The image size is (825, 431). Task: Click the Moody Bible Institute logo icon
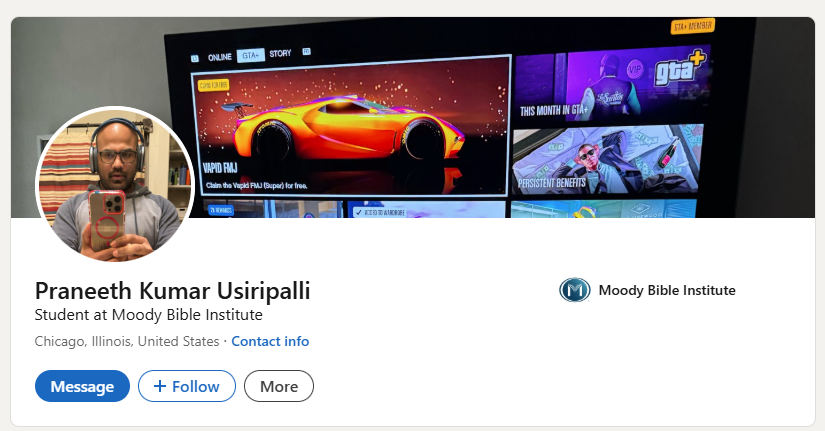coord(575,290)
